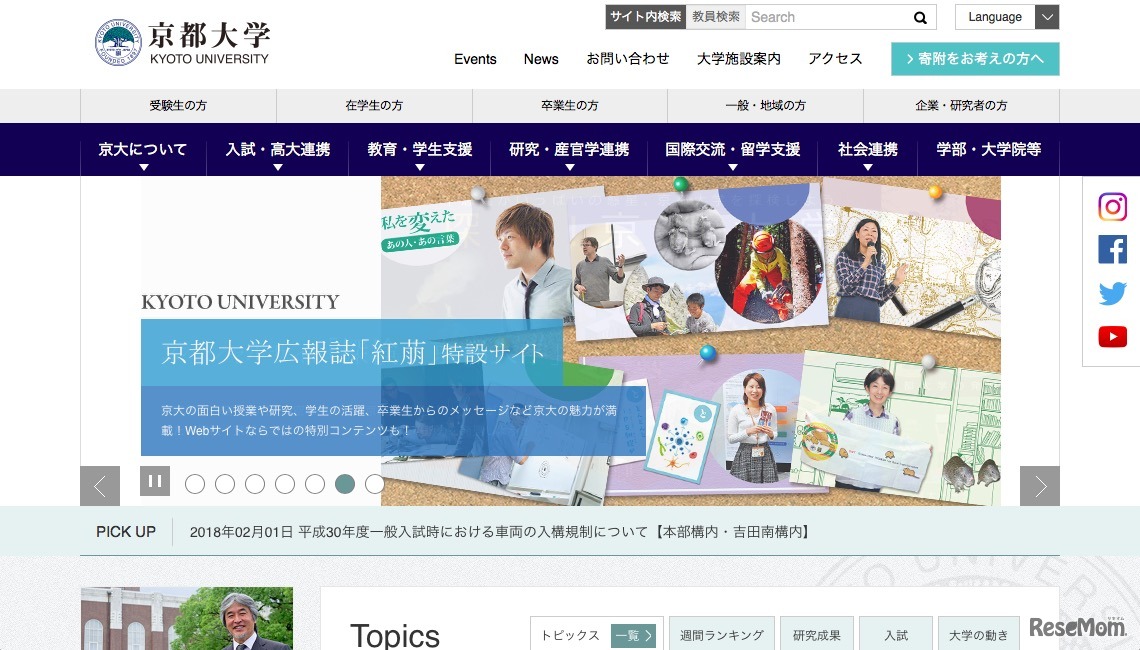Expand the 社会連携 menu
1140x650 pixels.
point(867,150)
